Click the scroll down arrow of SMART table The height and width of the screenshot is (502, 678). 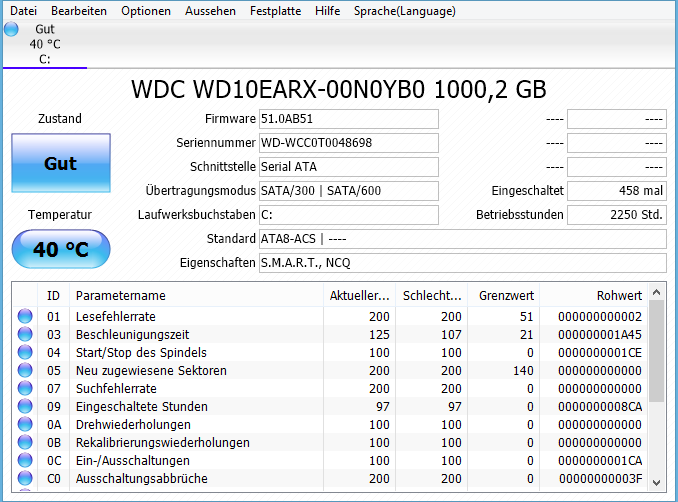[656, 483]
